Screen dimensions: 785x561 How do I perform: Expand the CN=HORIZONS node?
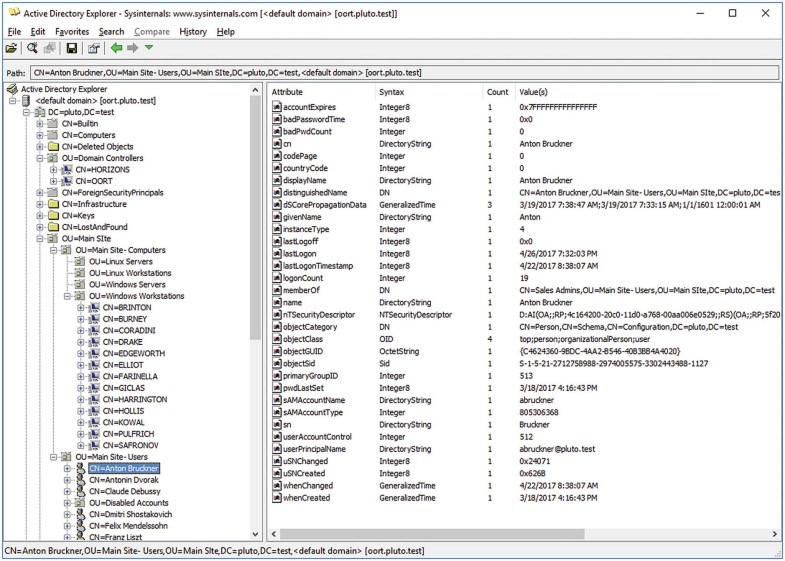[x=53, y=170]
